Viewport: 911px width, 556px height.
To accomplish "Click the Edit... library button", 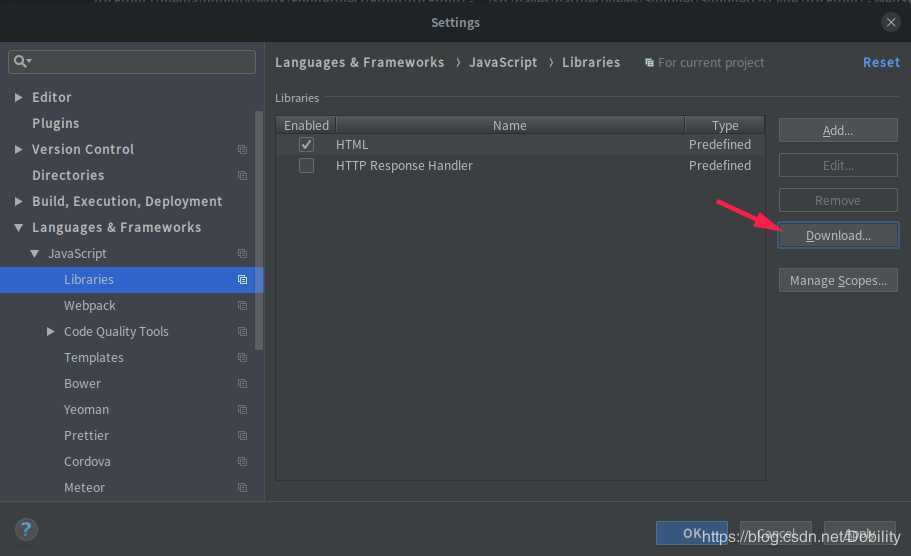I will tap(838, 165).
